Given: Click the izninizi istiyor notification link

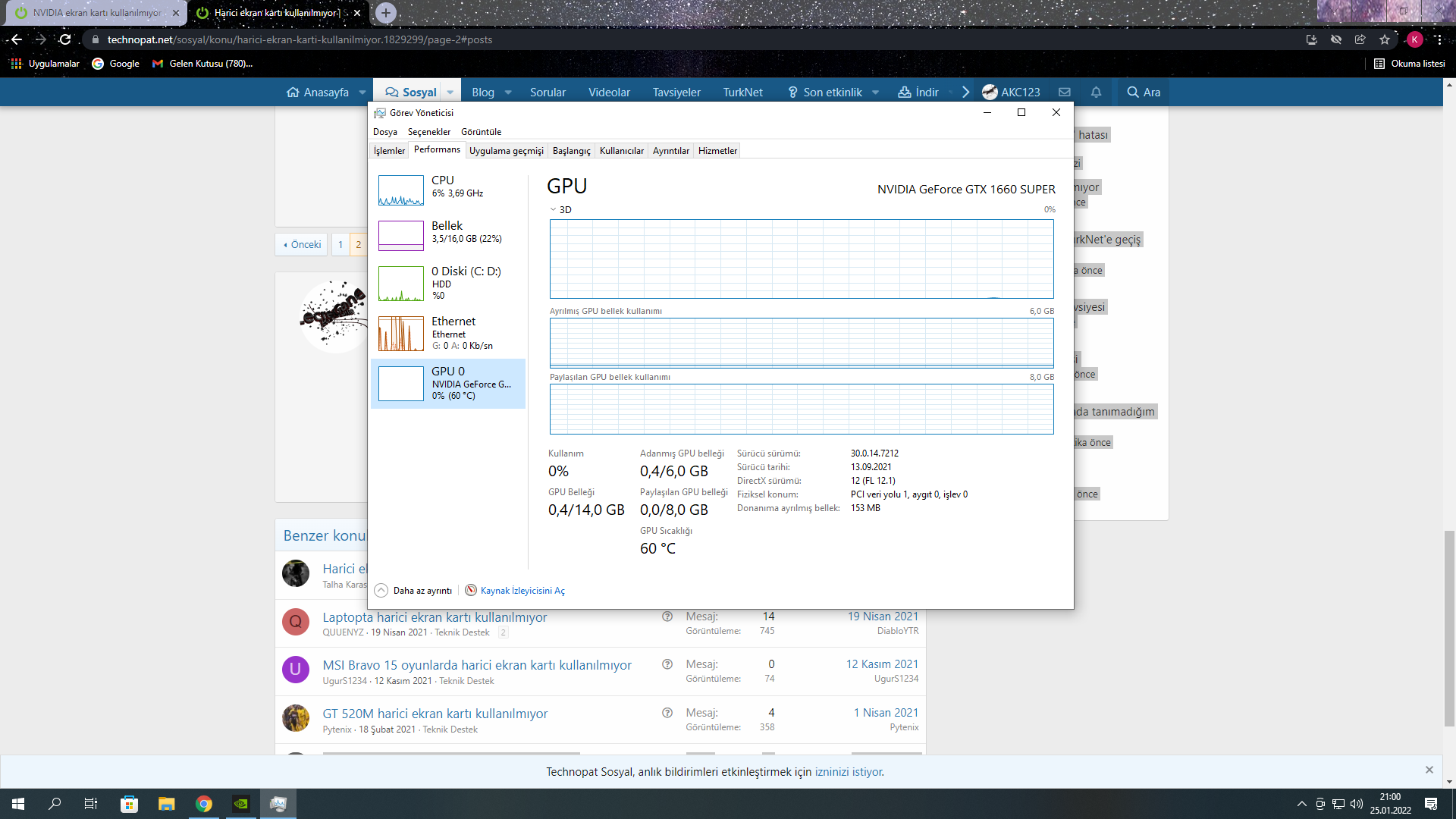Looking at the screenshot, I should [849, 772].
